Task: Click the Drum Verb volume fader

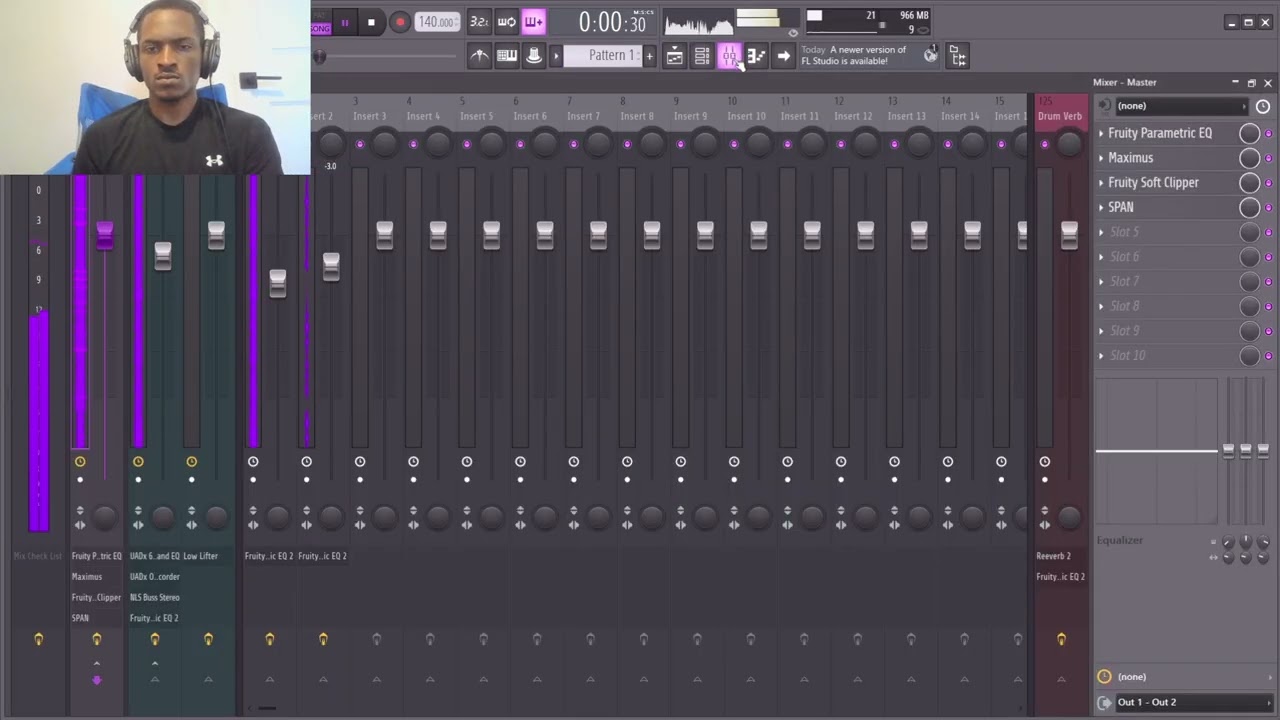Action: click(1069, 235)
